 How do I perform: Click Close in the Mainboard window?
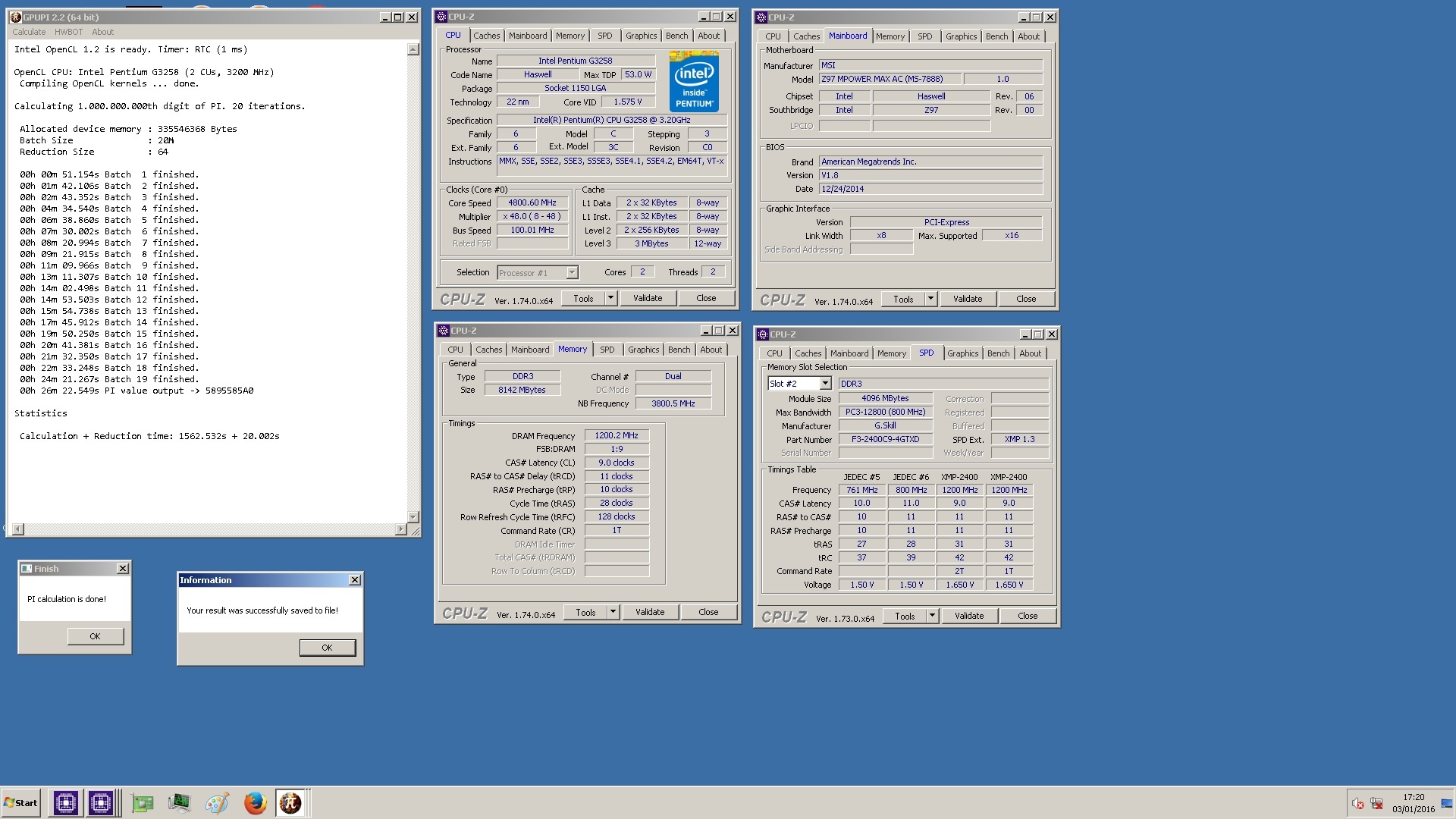pyautogui.click(x=1026, y=299)
